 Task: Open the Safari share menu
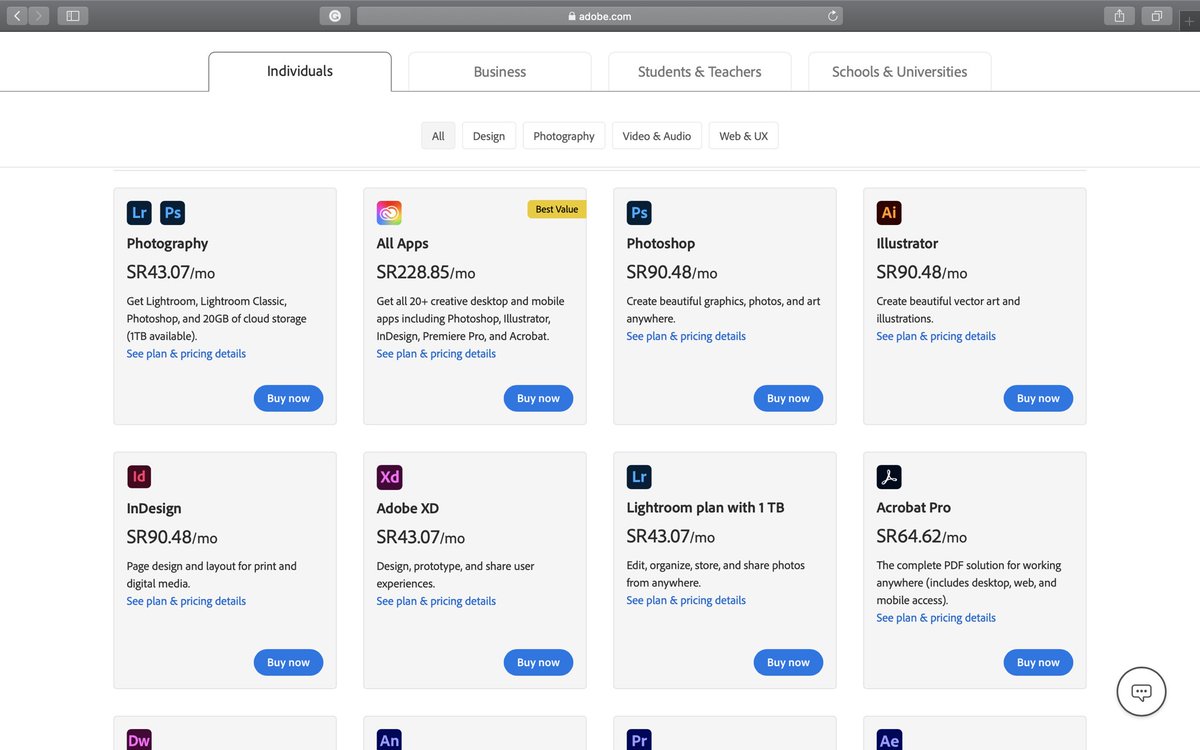(1119, 16)
